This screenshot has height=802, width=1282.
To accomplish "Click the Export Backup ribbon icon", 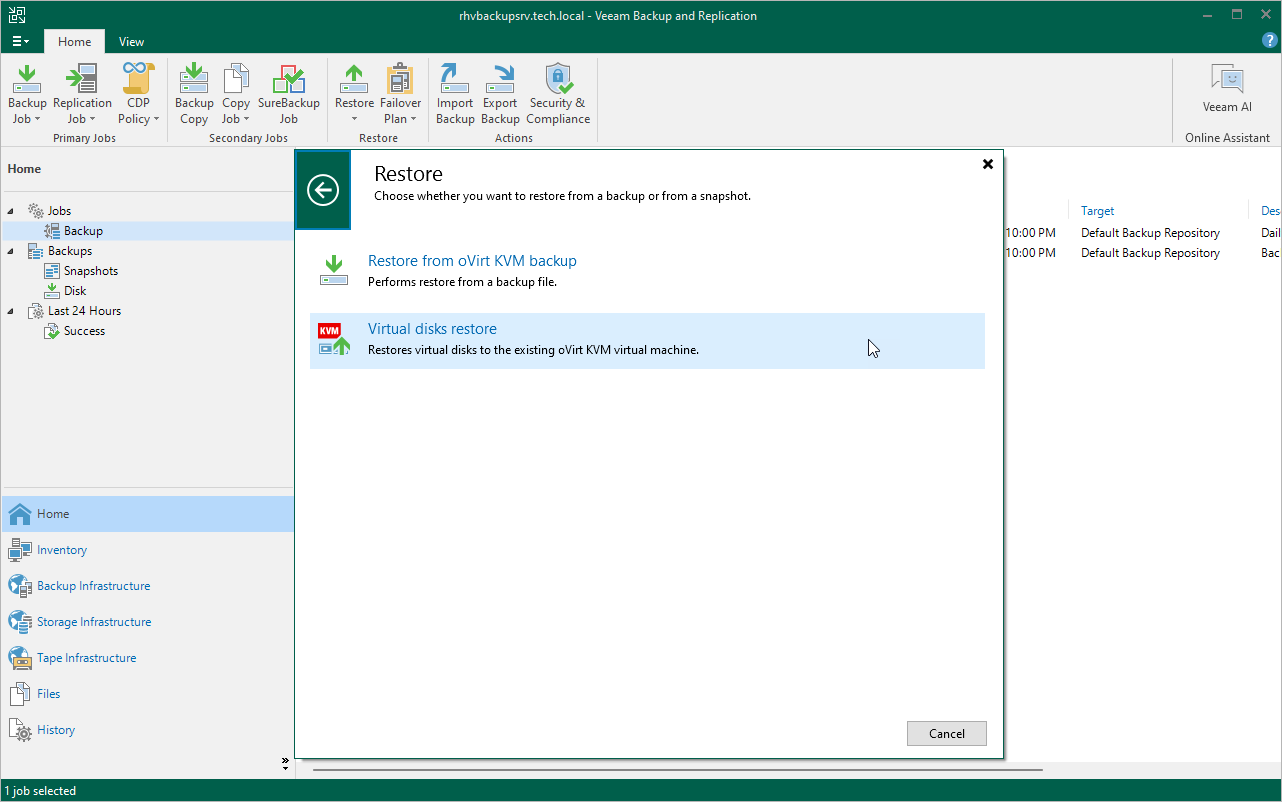I will click(x=500, y=94).
